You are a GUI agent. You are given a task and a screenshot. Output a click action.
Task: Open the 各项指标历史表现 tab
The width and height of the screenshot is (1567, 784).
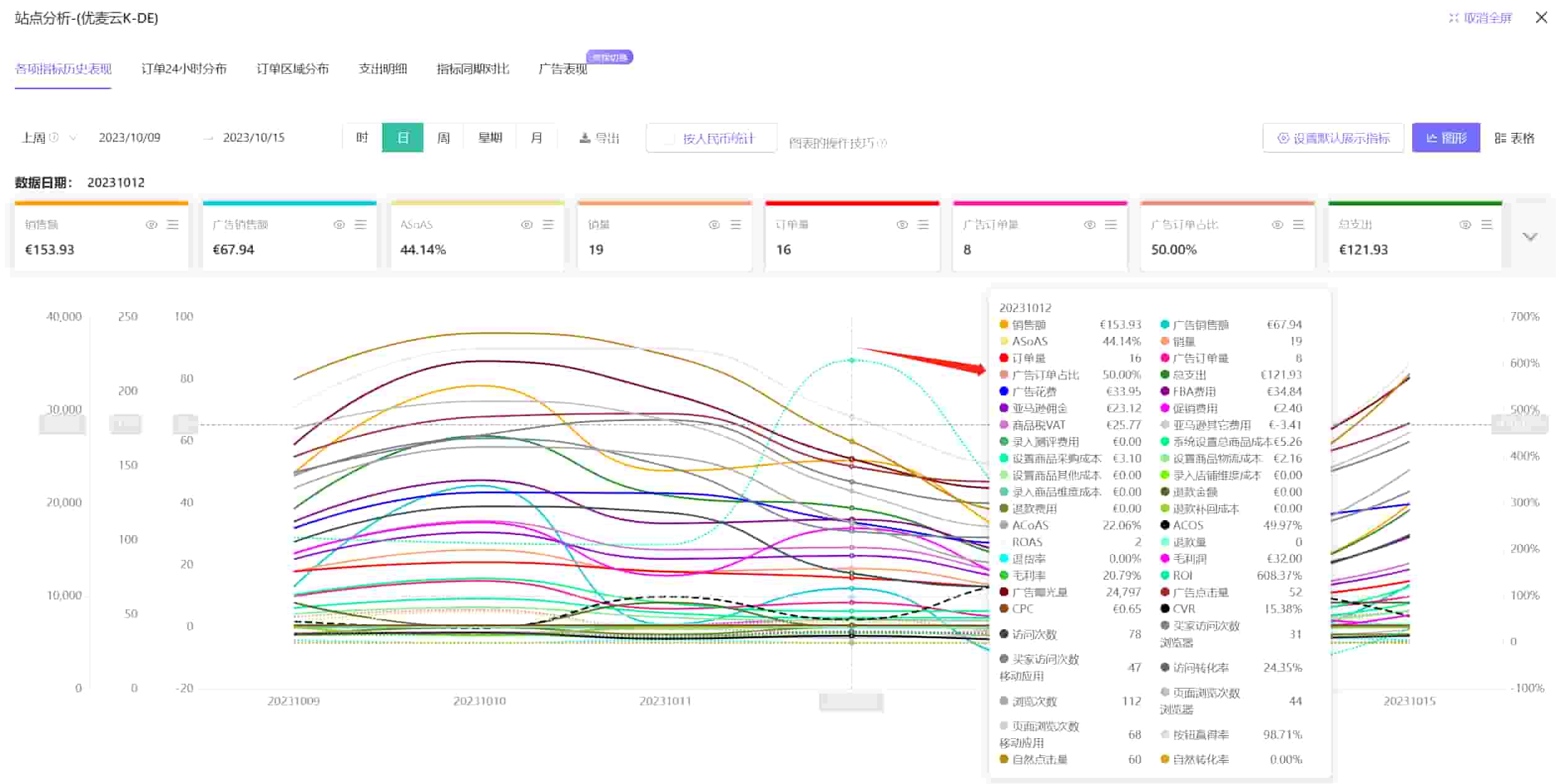[63, 69]
